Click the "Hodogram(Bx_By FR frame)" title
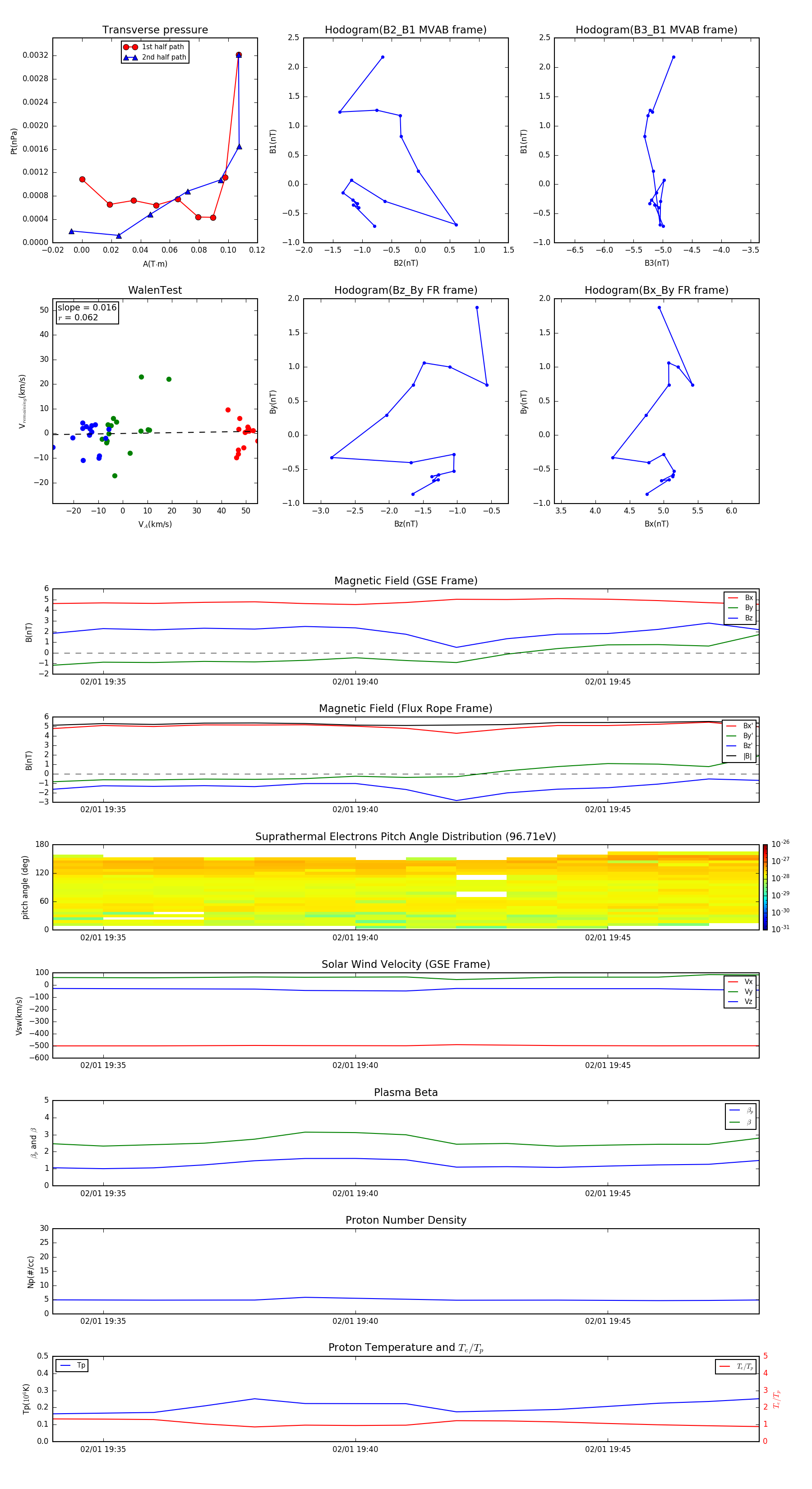812x1489 pixels. (656, 290)
